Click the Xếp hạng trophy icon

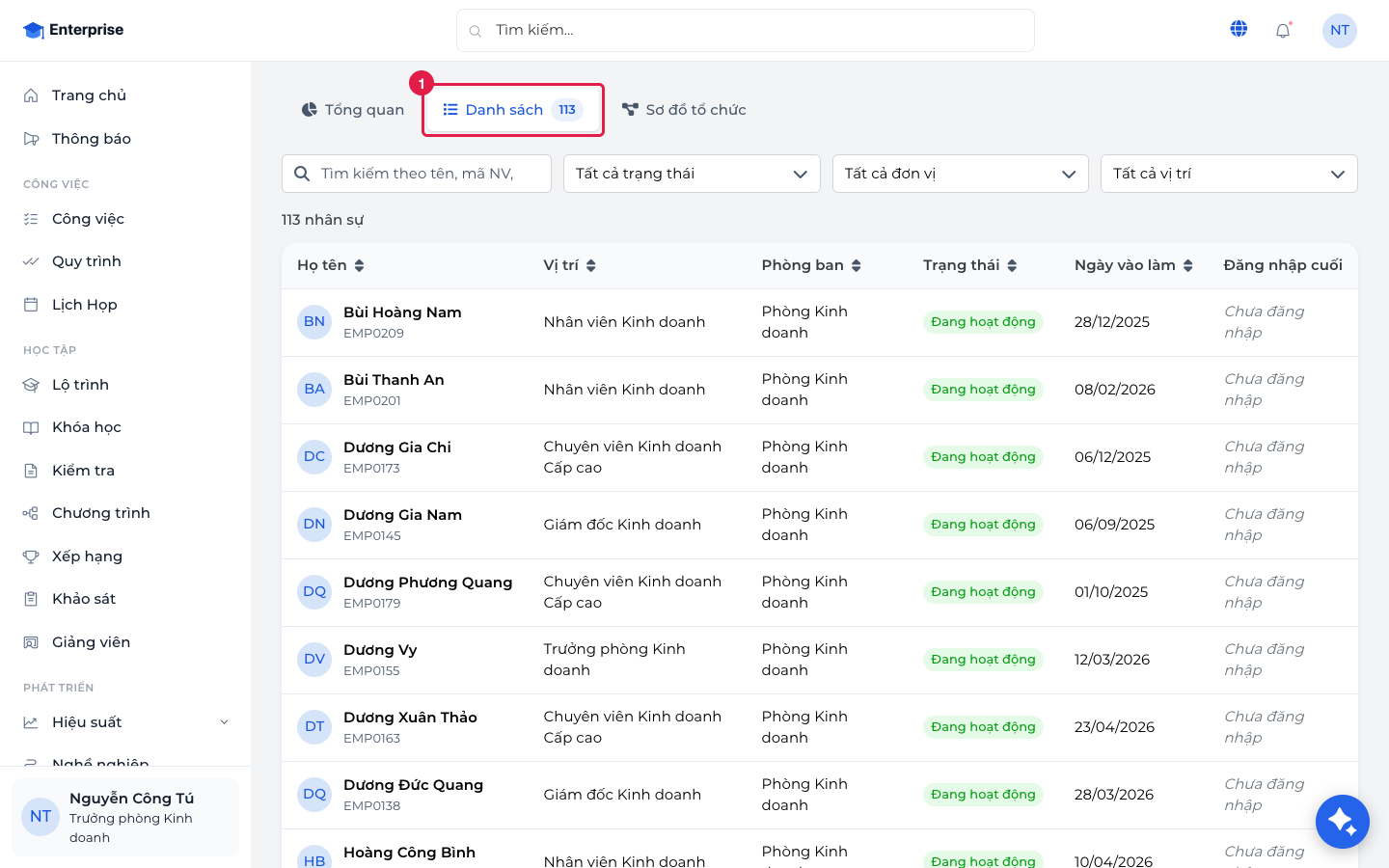click(x=31, y=556)
